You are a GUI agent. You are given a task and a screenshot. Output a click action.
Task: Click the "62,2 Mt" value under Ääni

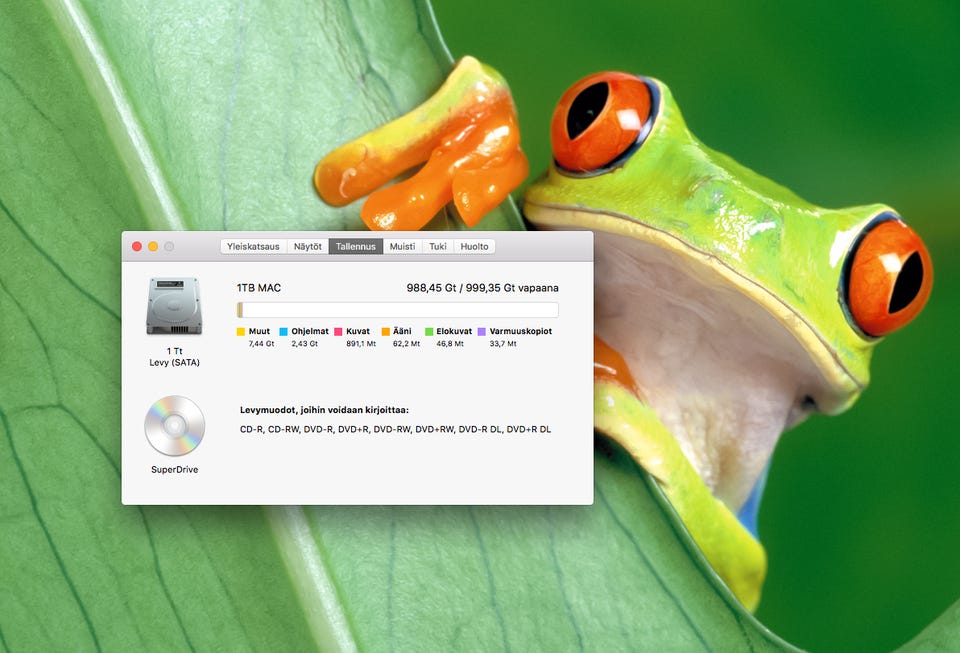click(x=407, y=344)
